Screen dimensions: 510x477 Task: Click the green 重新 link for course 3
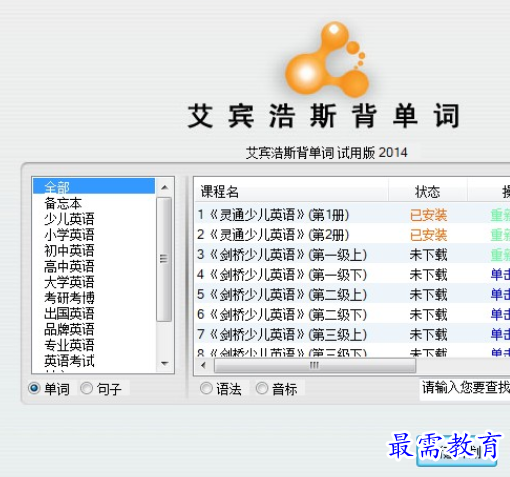click(500, 255)
